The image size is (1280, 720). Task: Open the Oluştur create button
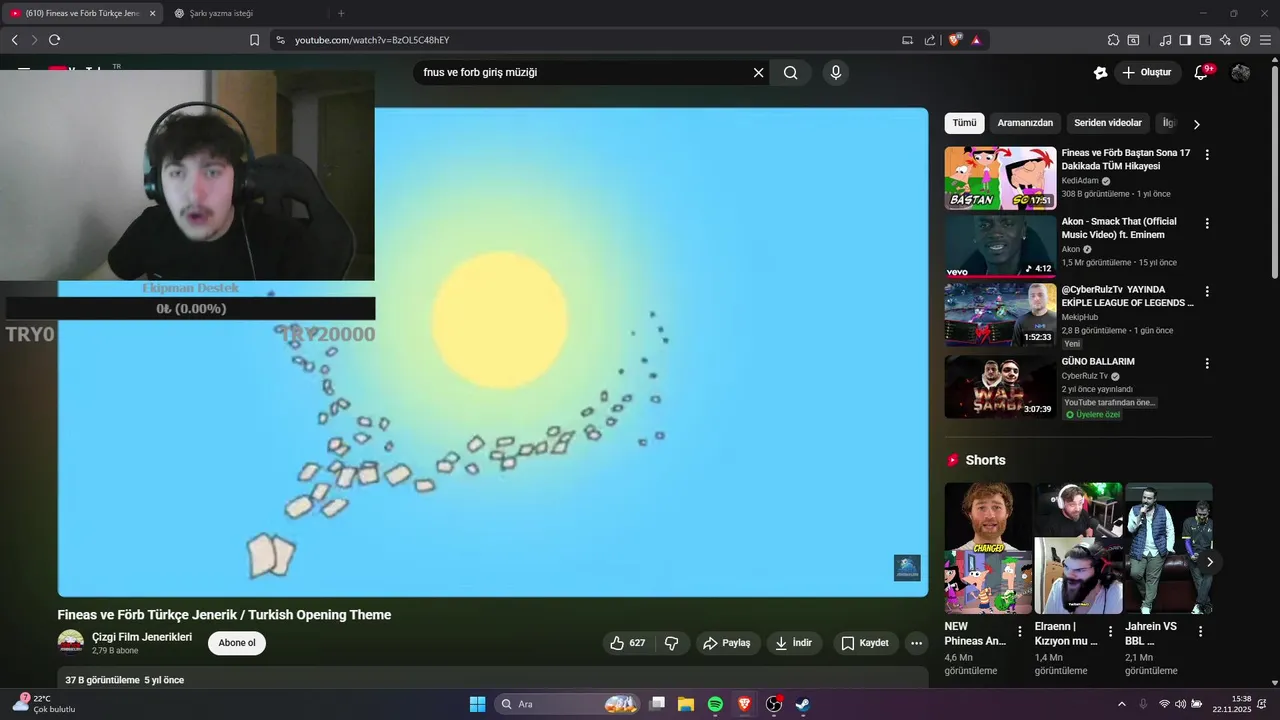[1147, 72]
